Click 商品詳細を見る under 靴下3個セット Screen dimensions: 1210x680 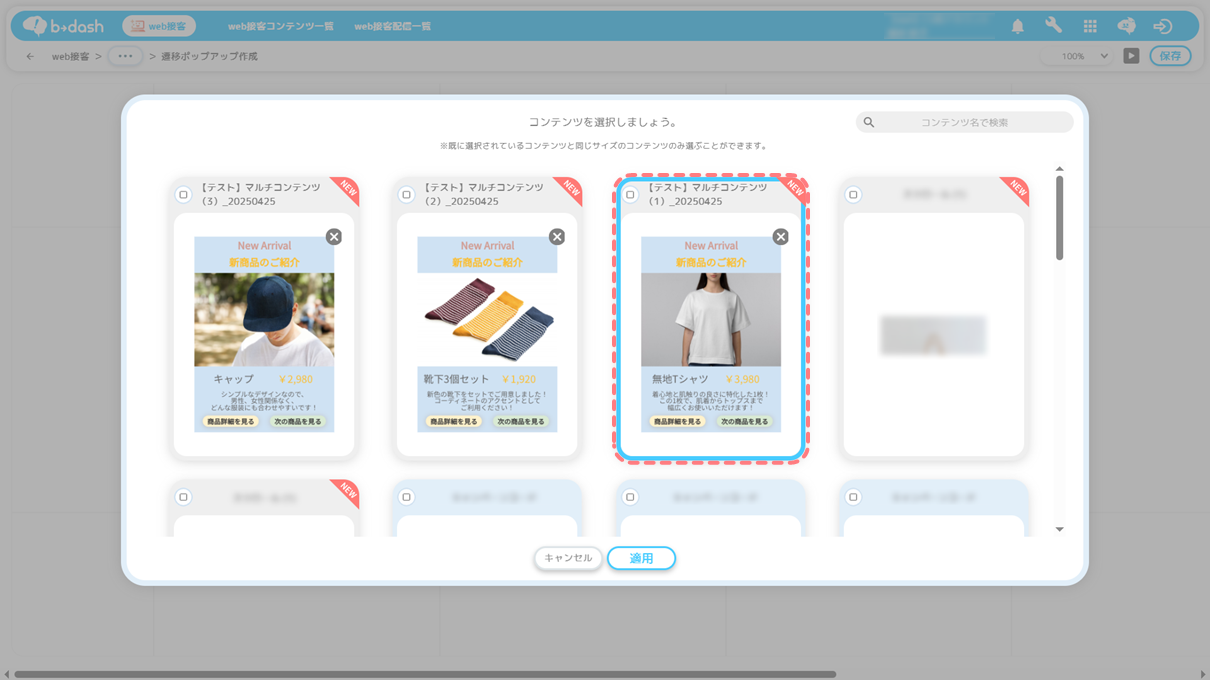point(453,422)
